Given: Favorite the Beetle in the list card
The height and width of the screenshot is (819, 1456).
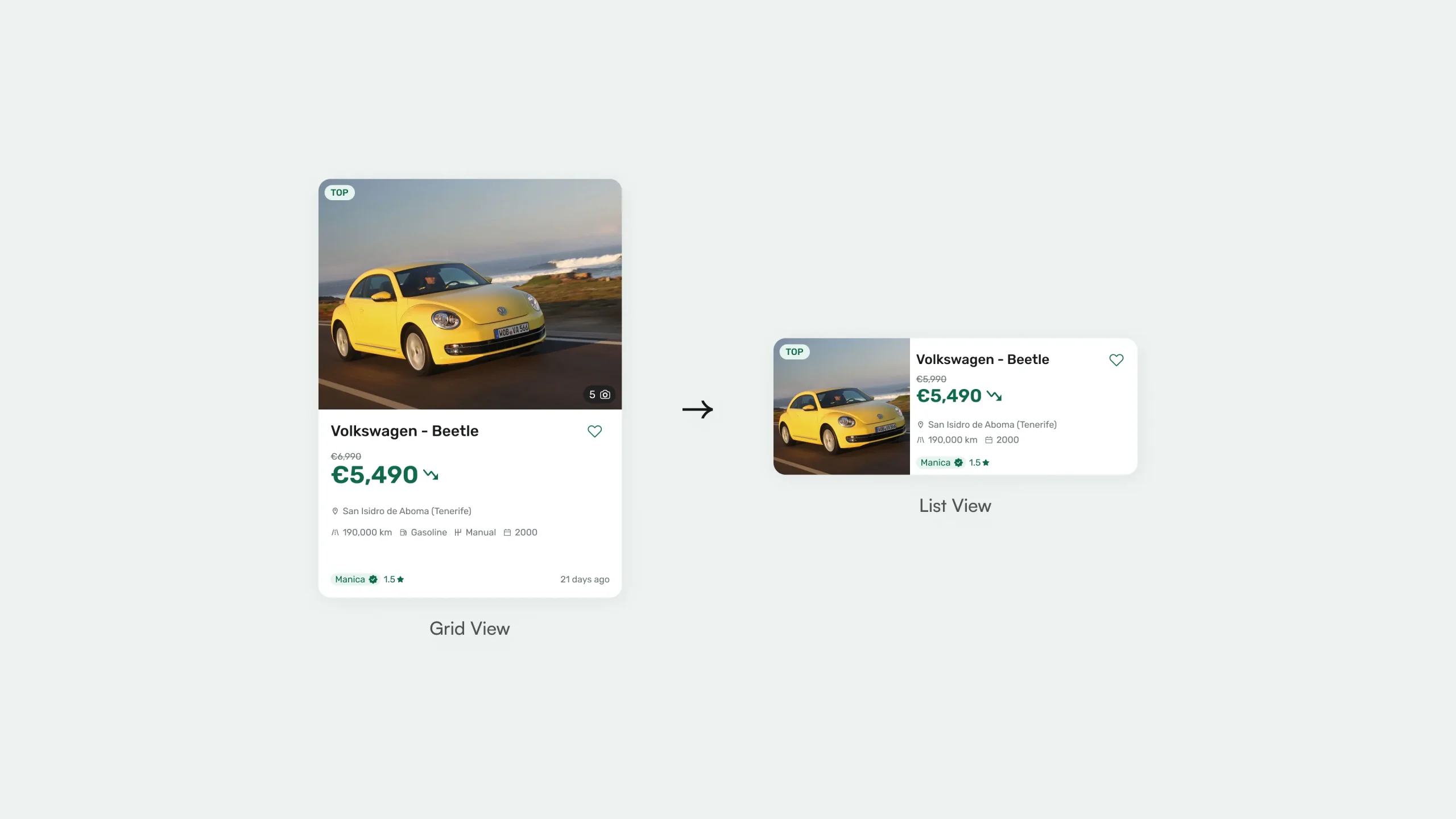Looking at the screenshot, I should (x=1116, y=360).
